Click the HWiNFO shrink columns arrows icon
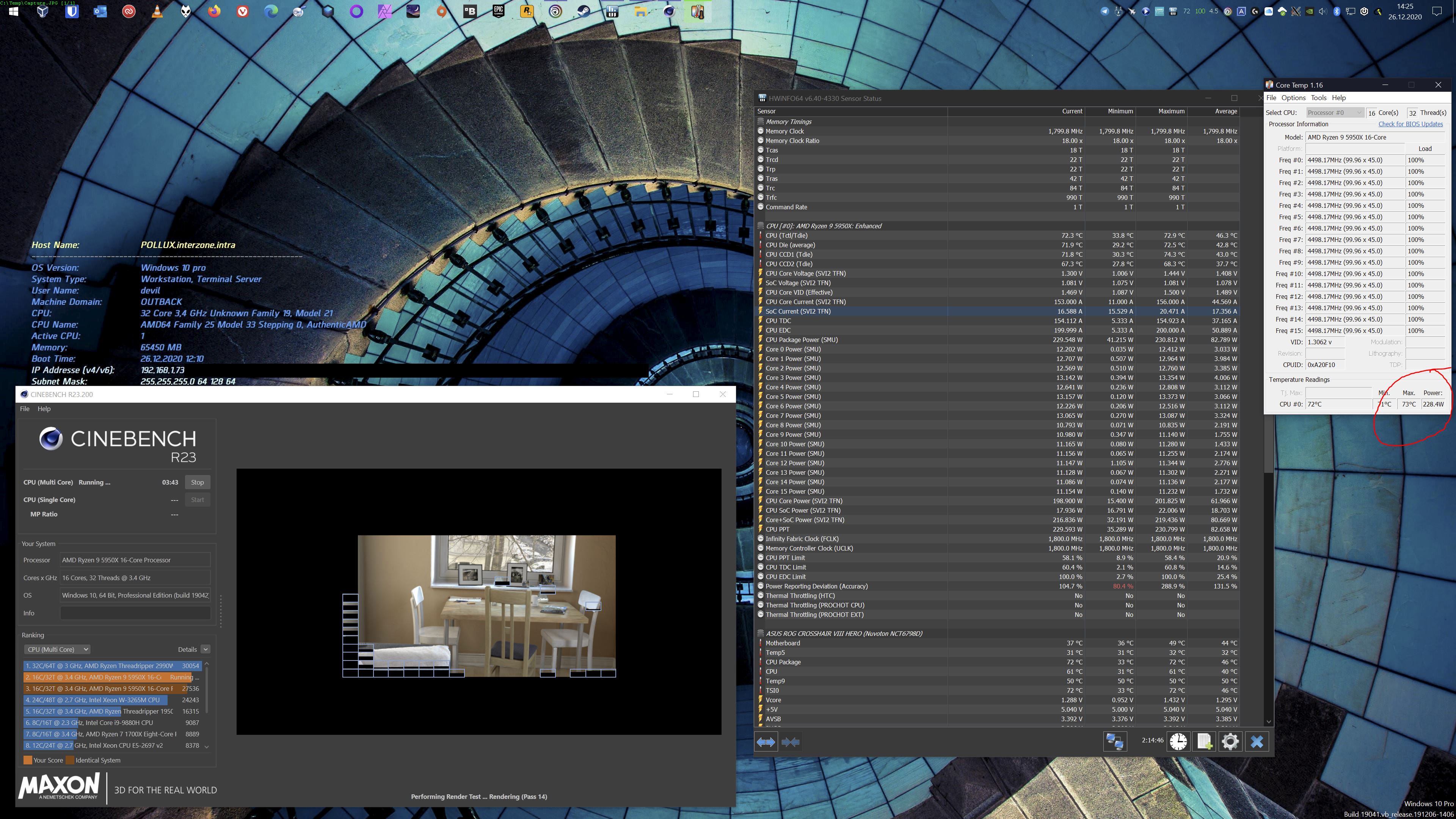 790,742
